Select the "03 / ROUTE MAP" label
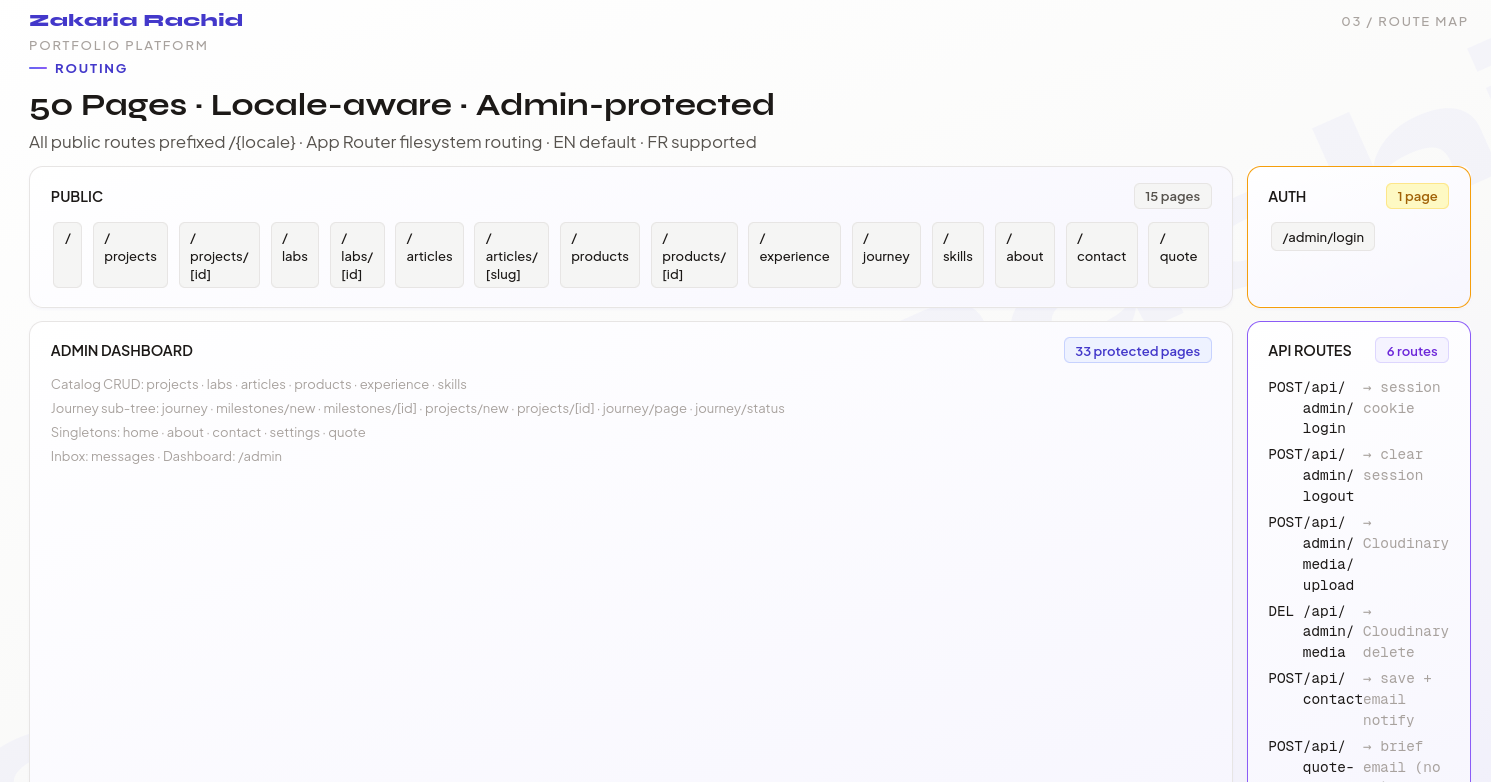The height and width of the screenshot is (782, 1491). point(1405,21)
